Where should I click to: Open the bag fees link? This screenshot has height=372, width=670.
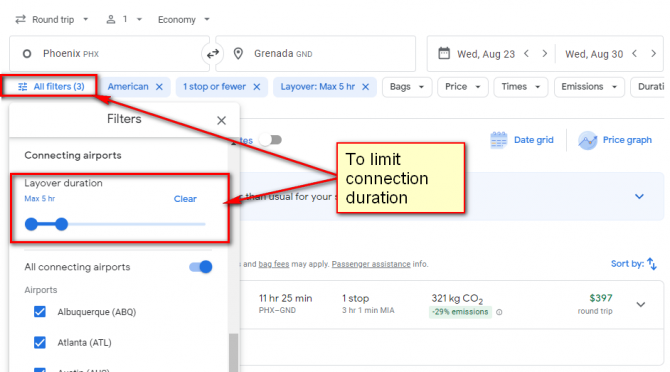[273, 264]
